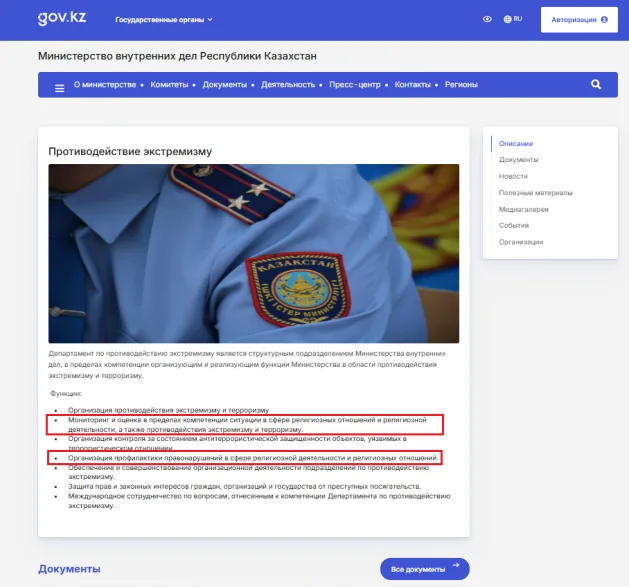Click the user icon in Авторизация

[x=604, y=20]
